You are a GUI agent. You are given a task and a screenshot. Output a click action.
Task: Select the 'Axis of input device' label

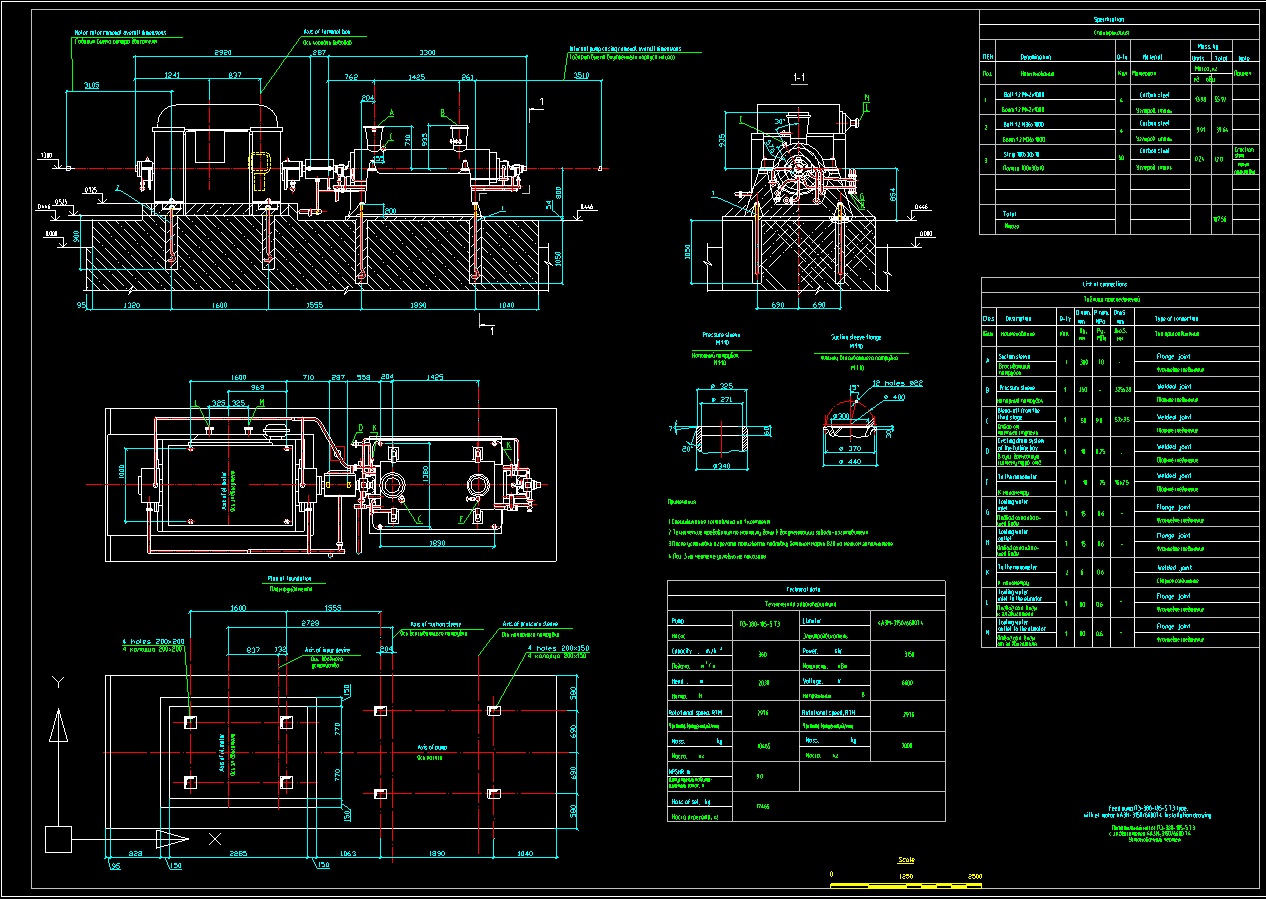click(325, 648)
